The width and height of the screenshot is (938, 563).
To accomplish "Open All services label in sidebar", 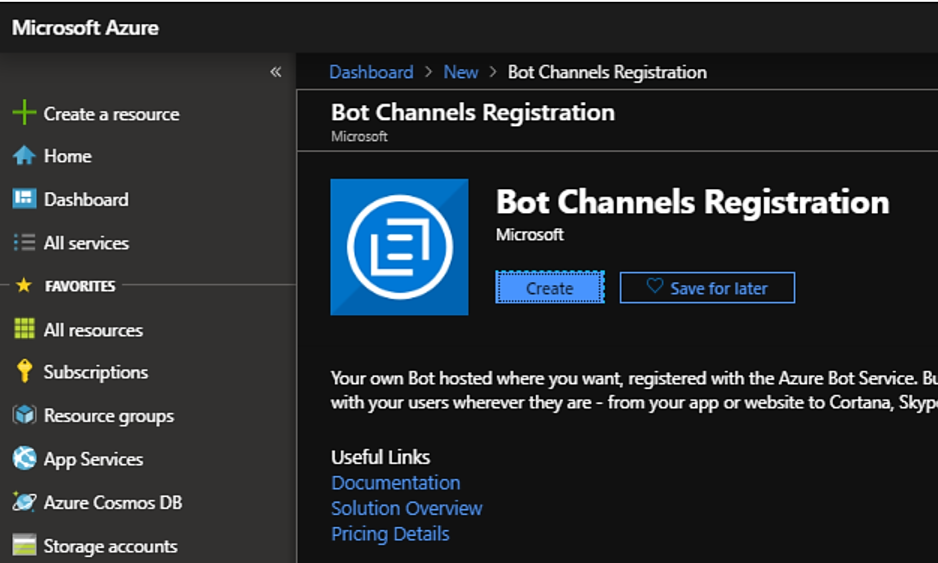I will (86, 243).
